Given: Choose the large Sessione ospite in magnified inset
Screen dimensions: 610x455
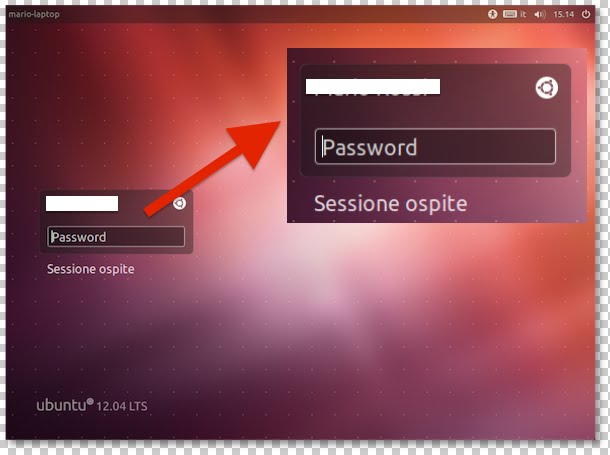Looking at the screenshot, I should pyautogui.click(x=391, y=203).
